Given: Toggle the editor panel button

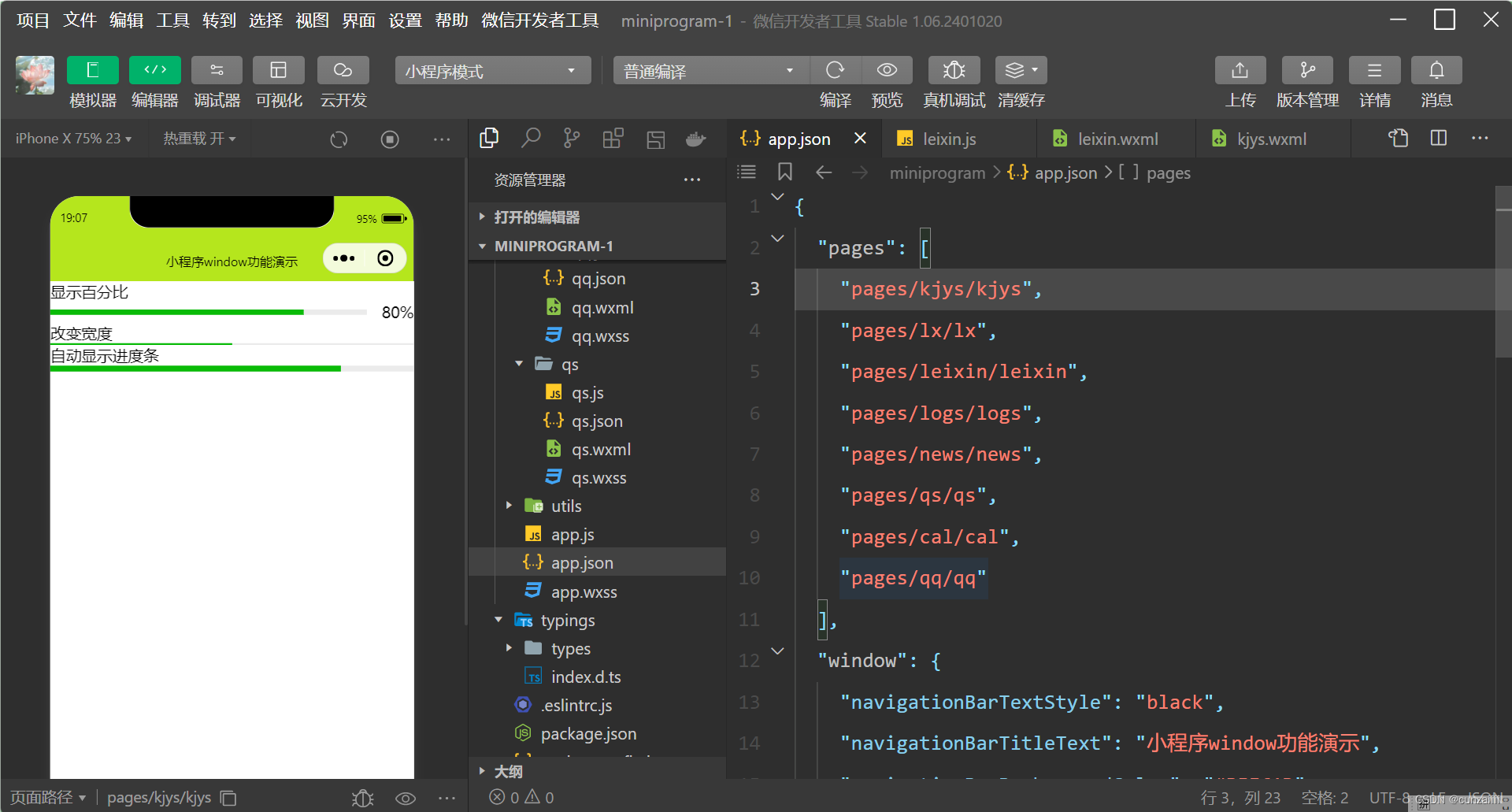Looking at the screenshot, I should pyautogui.click(x=155, y=70).
